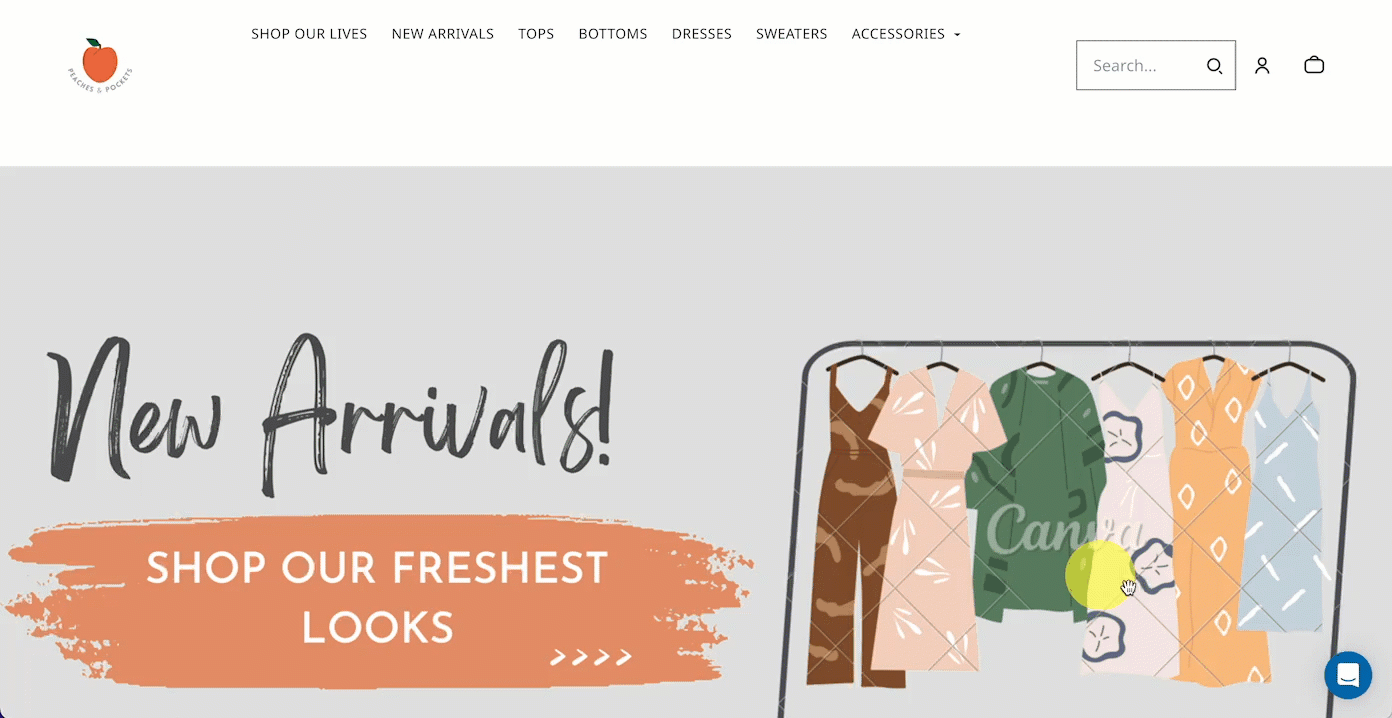Open the shopping bag cart icon
The height and width of the screenshot is (718, 1392).
(x=1314, y=65)
